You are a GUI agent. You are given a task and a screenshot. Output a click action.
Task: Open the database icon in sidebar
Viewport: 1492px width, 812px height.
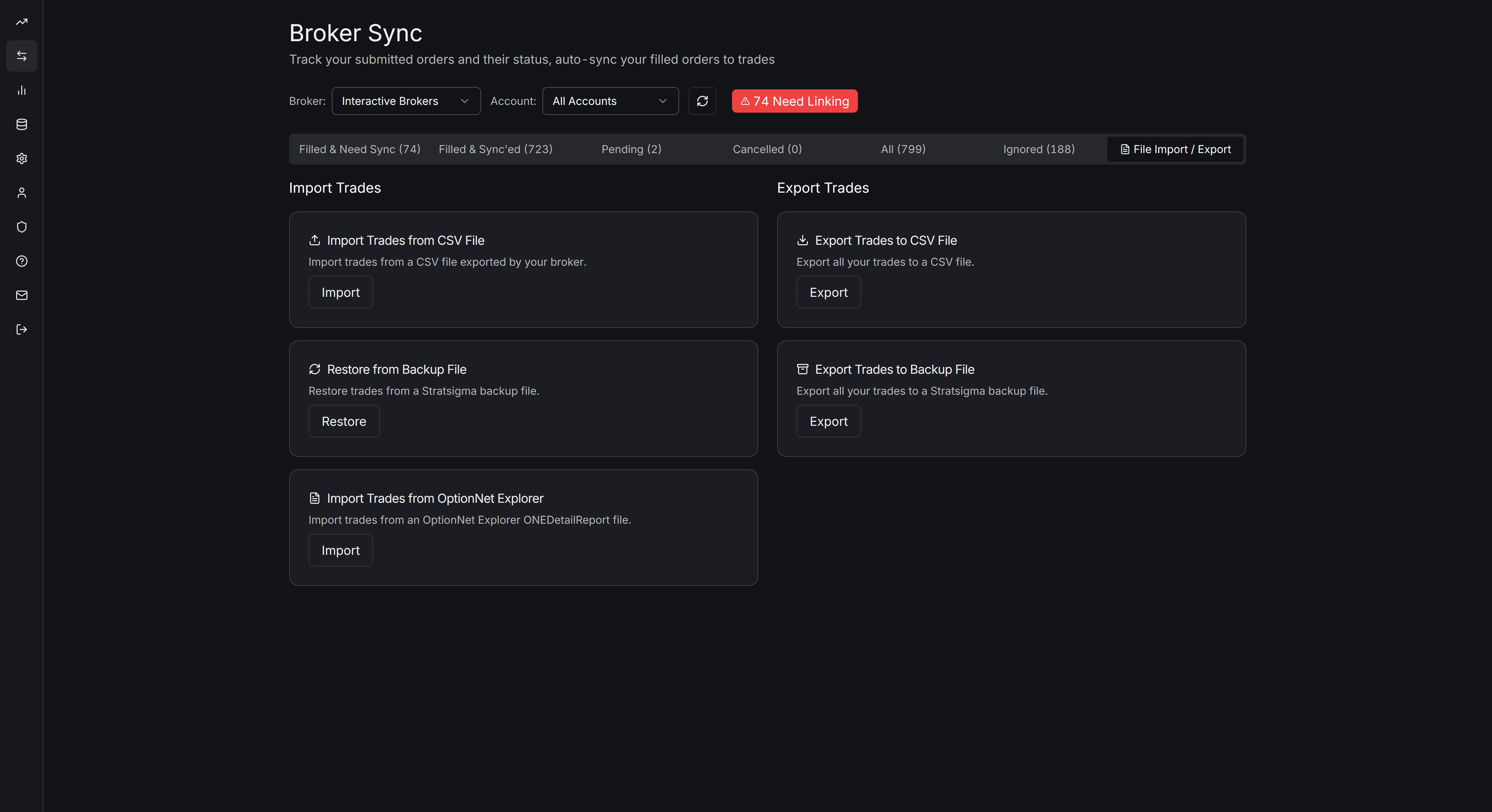tap(21, 125)
